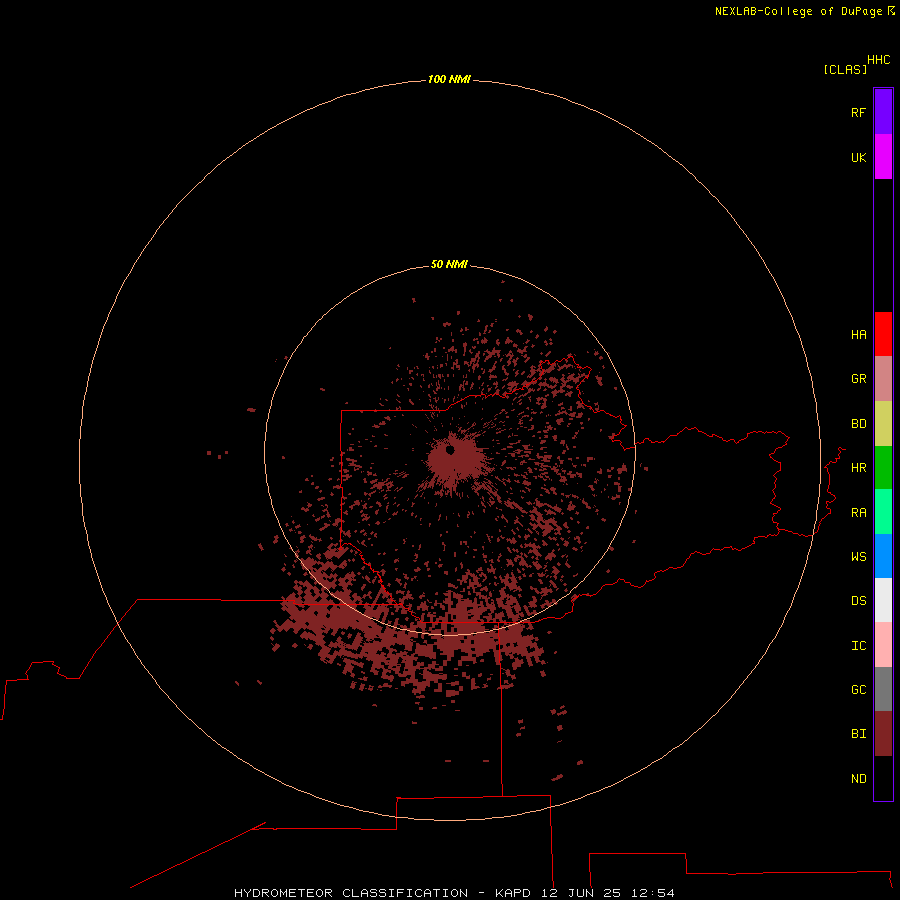Click the HYDROMETEOR CLASSIFICATION title text
Screen dimensions: 900x900
point(351,893)
